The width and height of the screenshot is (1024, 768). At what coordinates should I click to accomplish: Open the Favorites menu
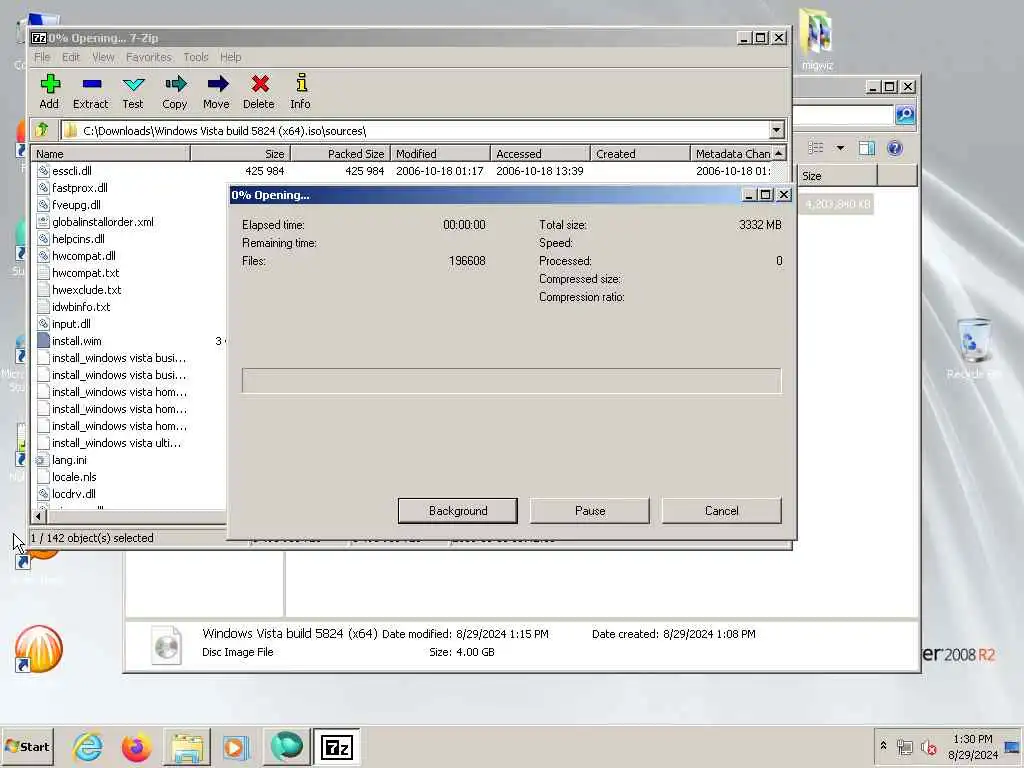(x=148, y=57)
